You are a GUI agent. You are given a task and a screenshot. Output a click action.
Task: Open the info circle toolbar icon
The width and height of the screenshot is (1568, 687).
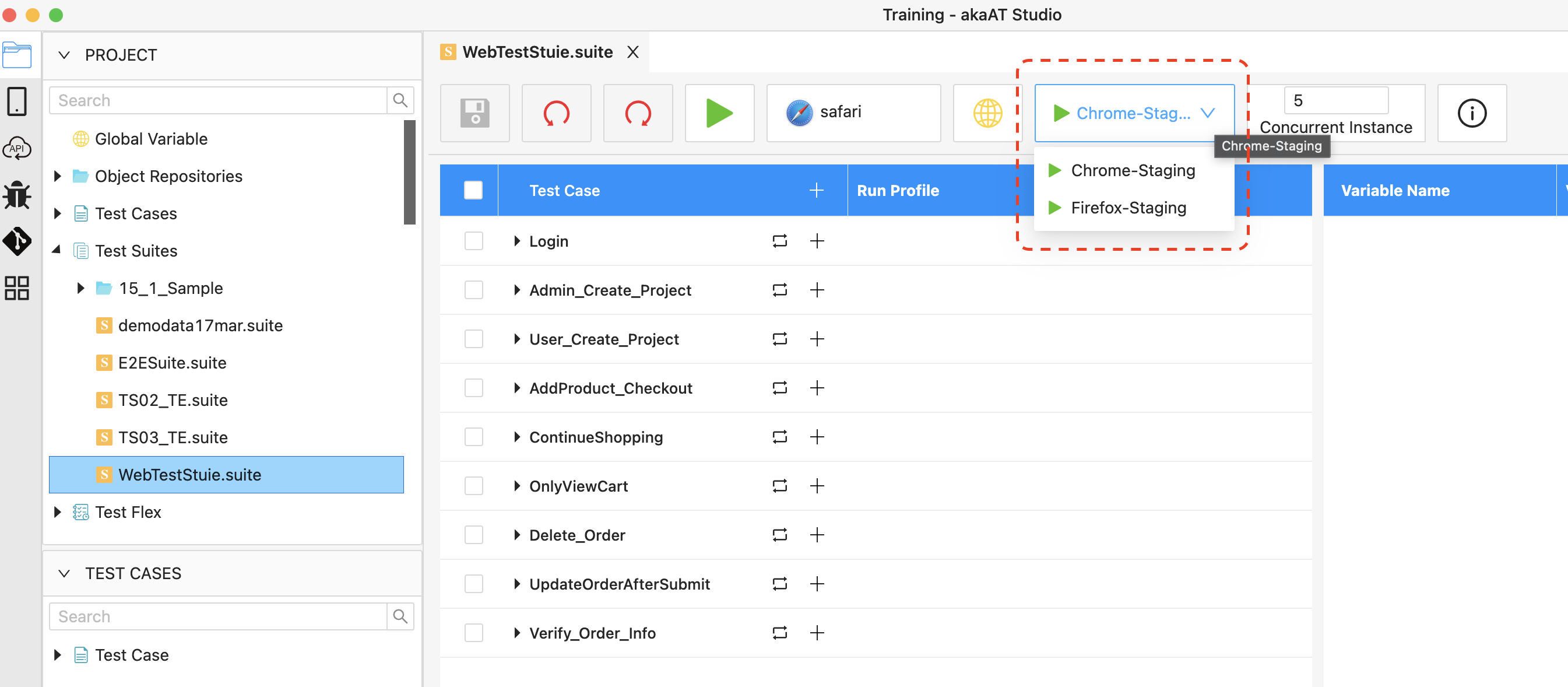pos(1472,113)
